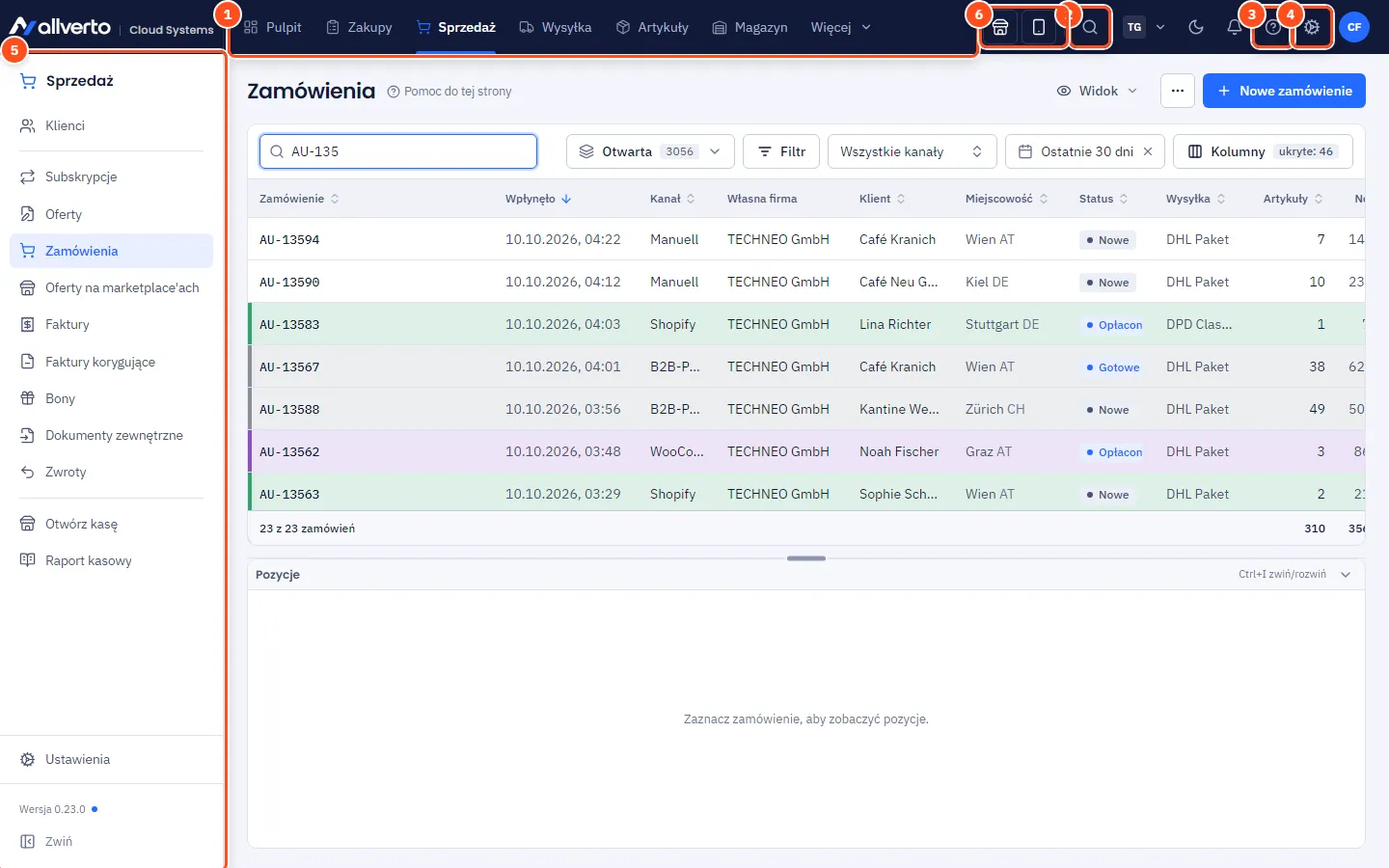Open Ustawienia at the sidebar bottom
The image size is (1389, 868).
click(x=111, y=759)
